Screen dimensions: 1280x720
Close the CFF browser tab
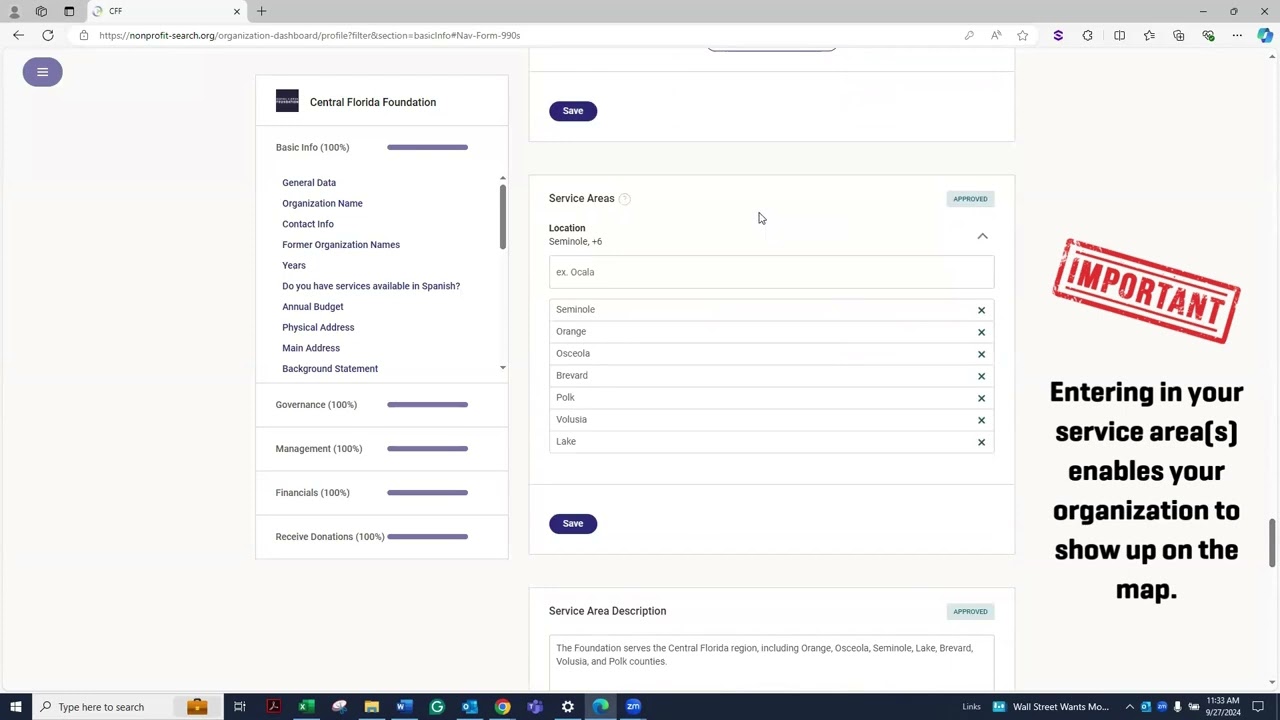[x=237, y=11]
